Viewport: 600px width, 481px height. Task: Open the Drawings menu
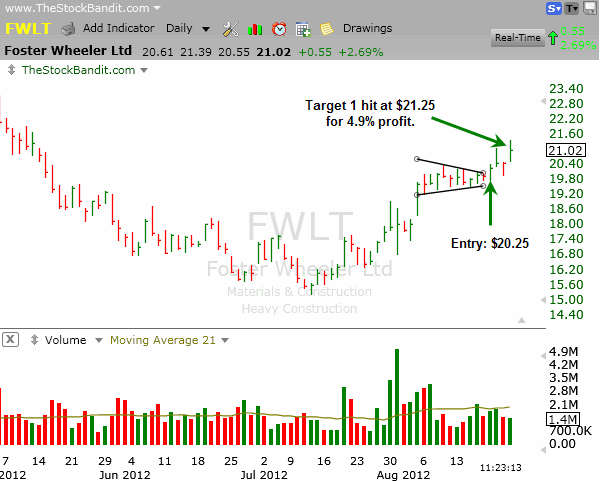[x=367, y=28]
